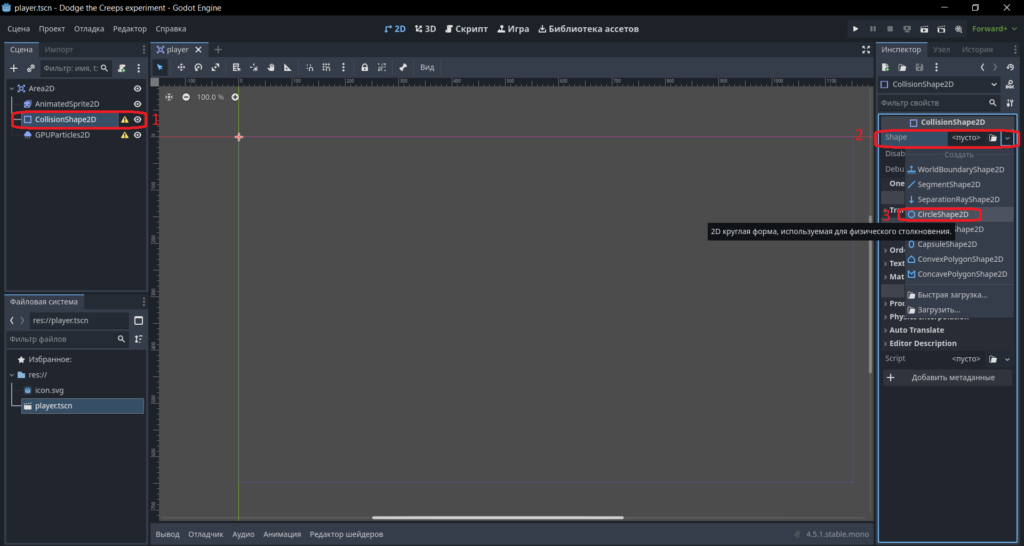Select the Rotate mode tool
This screenshot has width=1024, height=546.
tap(199, 67)
